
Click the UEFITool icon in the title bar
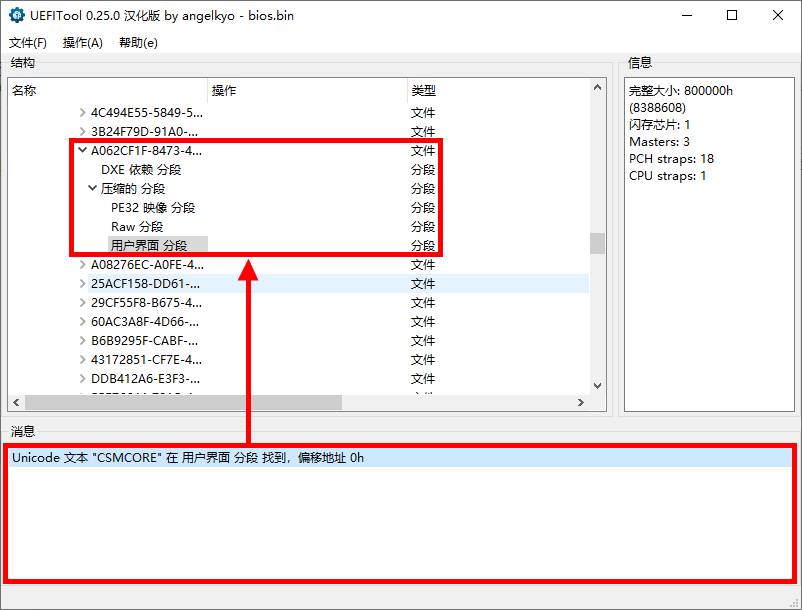click(17, 16)
